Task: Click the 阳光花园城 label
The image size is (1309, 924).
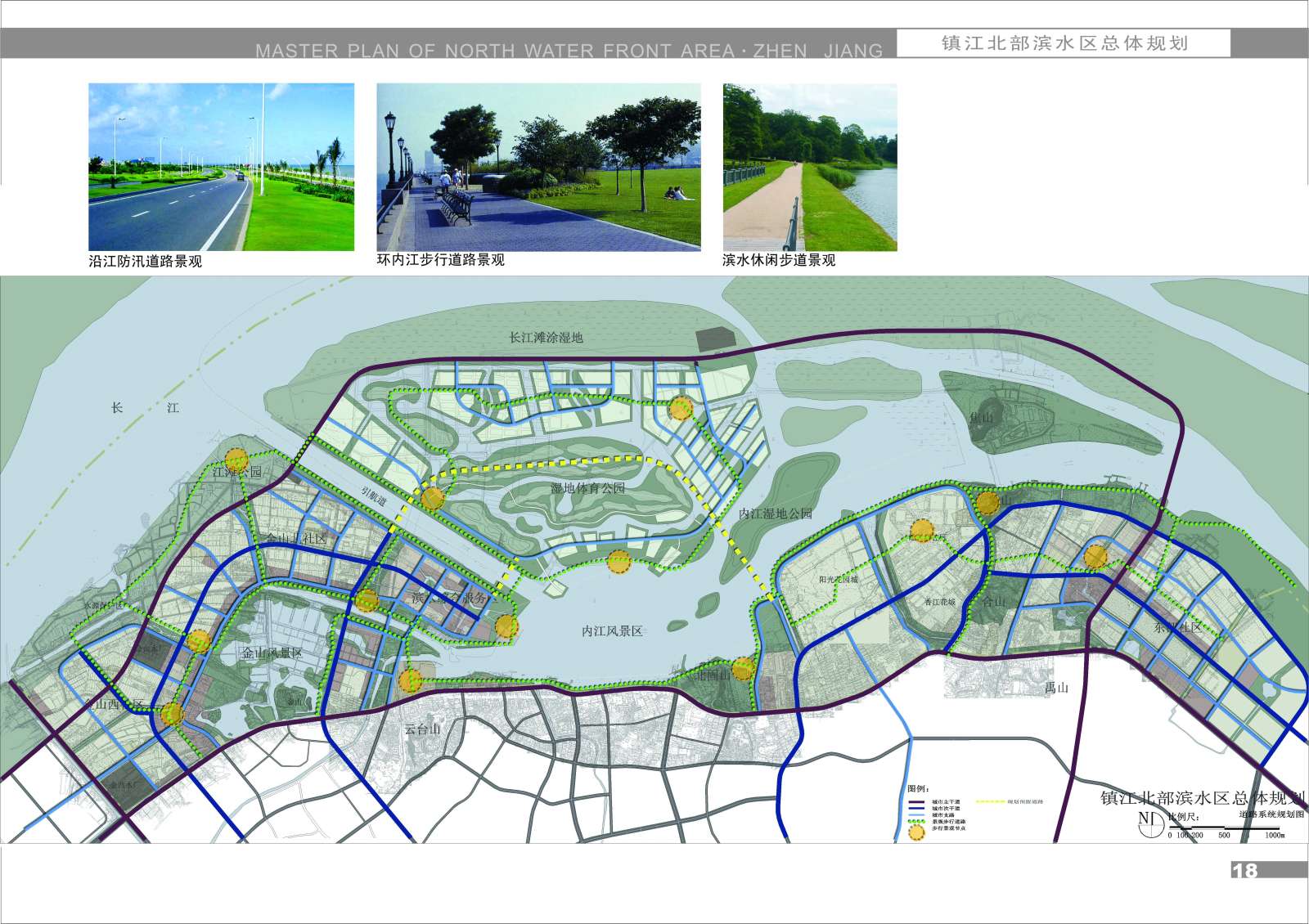Action: 839,580
